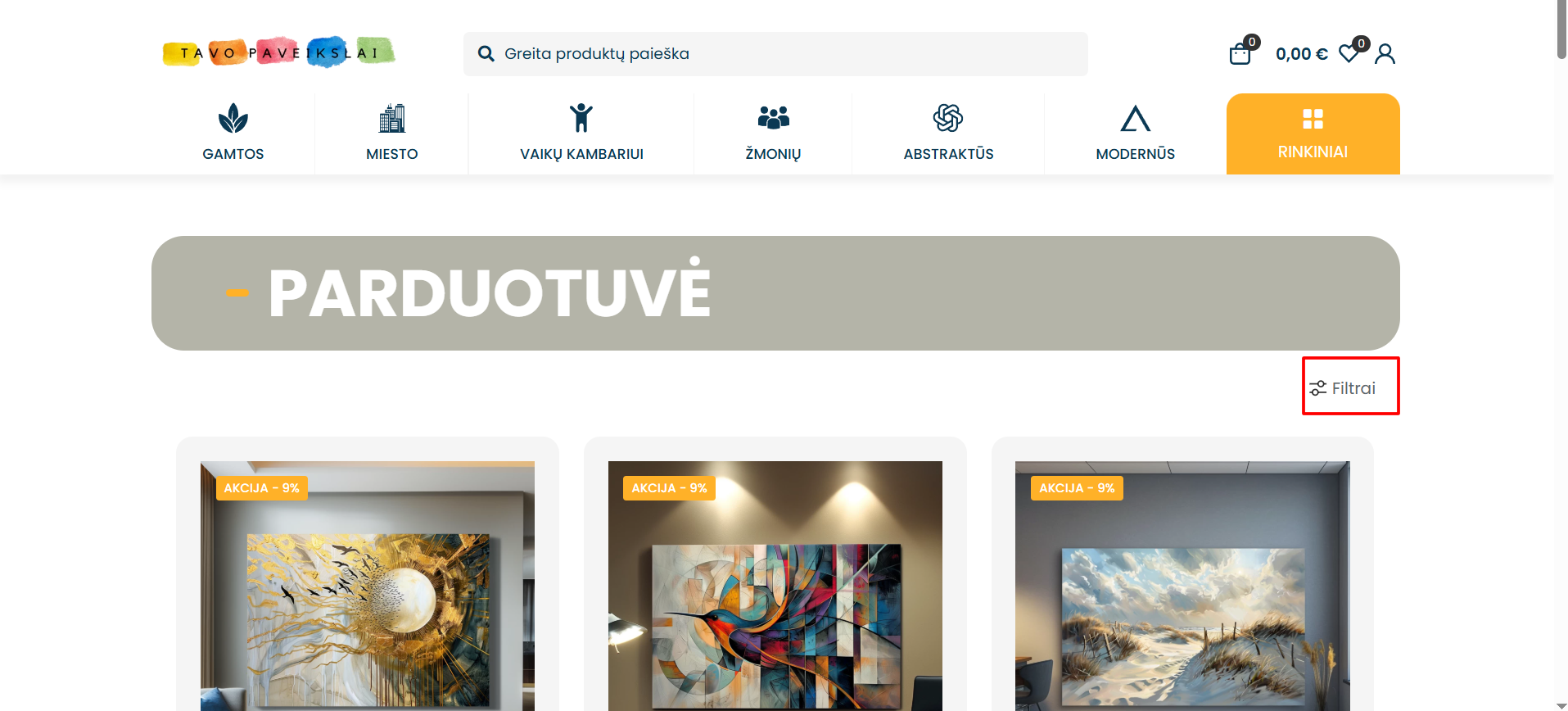Viewport: 1568px width, 711px height.
Task: Select the Vaikų kambariui child icon
Action: 581,118
